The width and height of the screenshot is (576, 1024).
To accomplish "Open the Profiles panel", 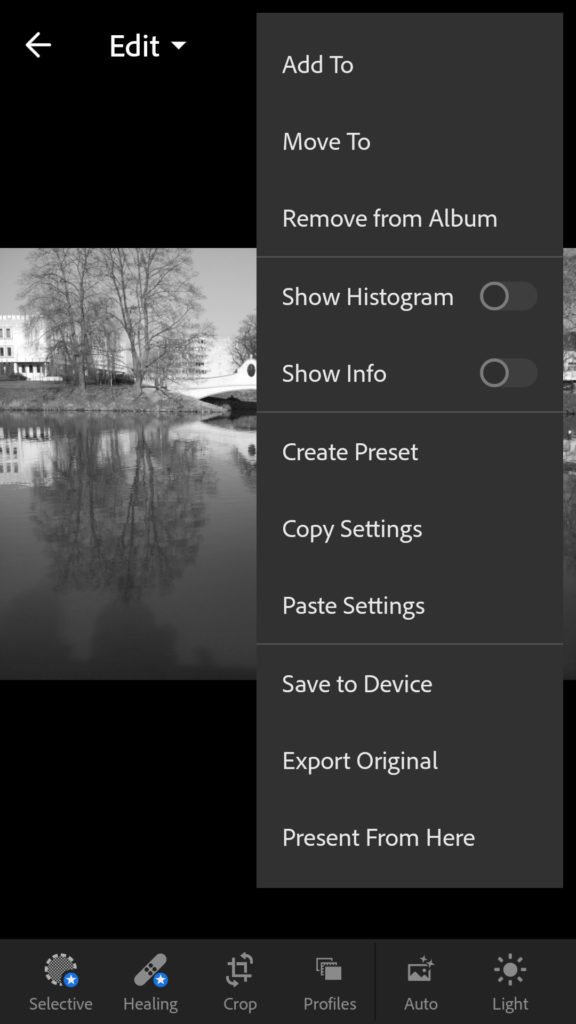I will (x=330, y=982).
